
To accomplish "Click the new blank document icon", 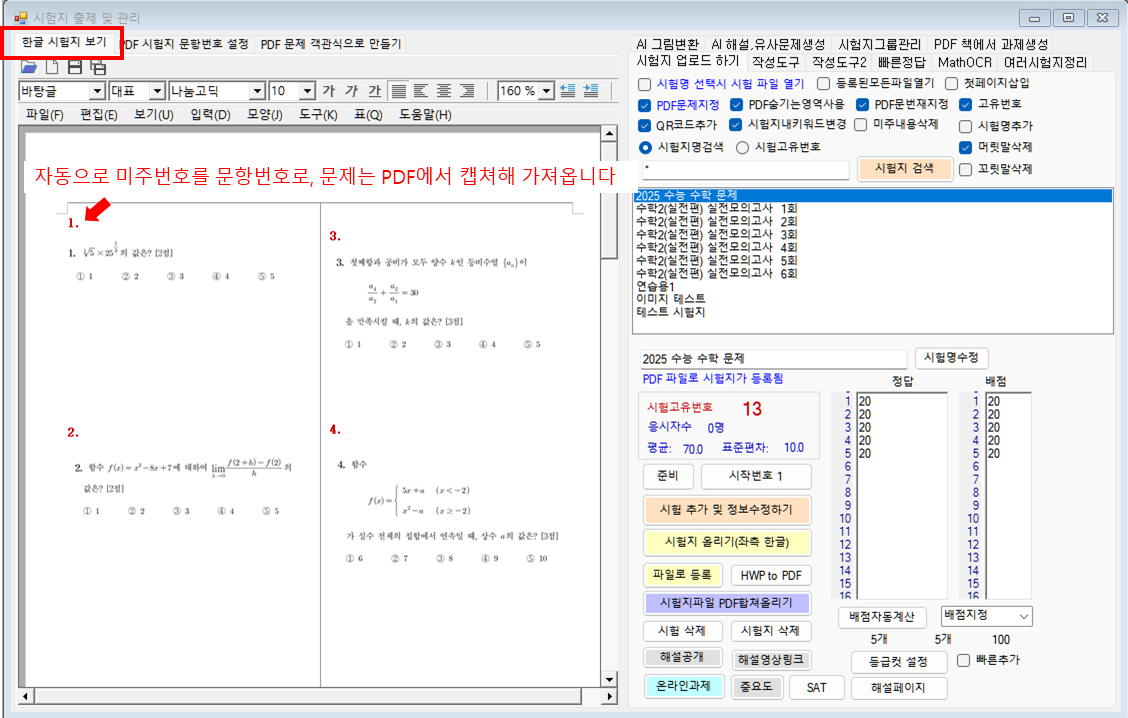I will (52, 67).
